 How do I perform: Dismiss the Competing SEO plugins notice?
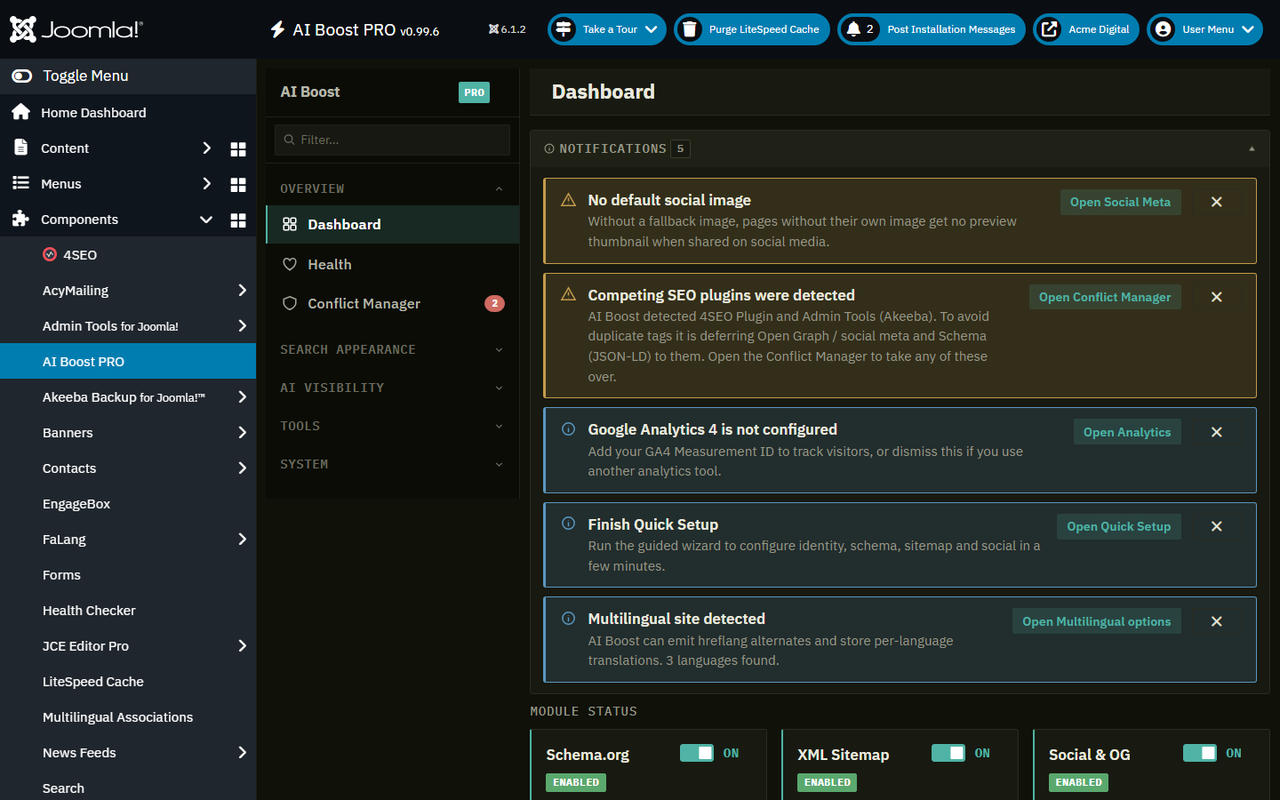(x=1217, y=297)
